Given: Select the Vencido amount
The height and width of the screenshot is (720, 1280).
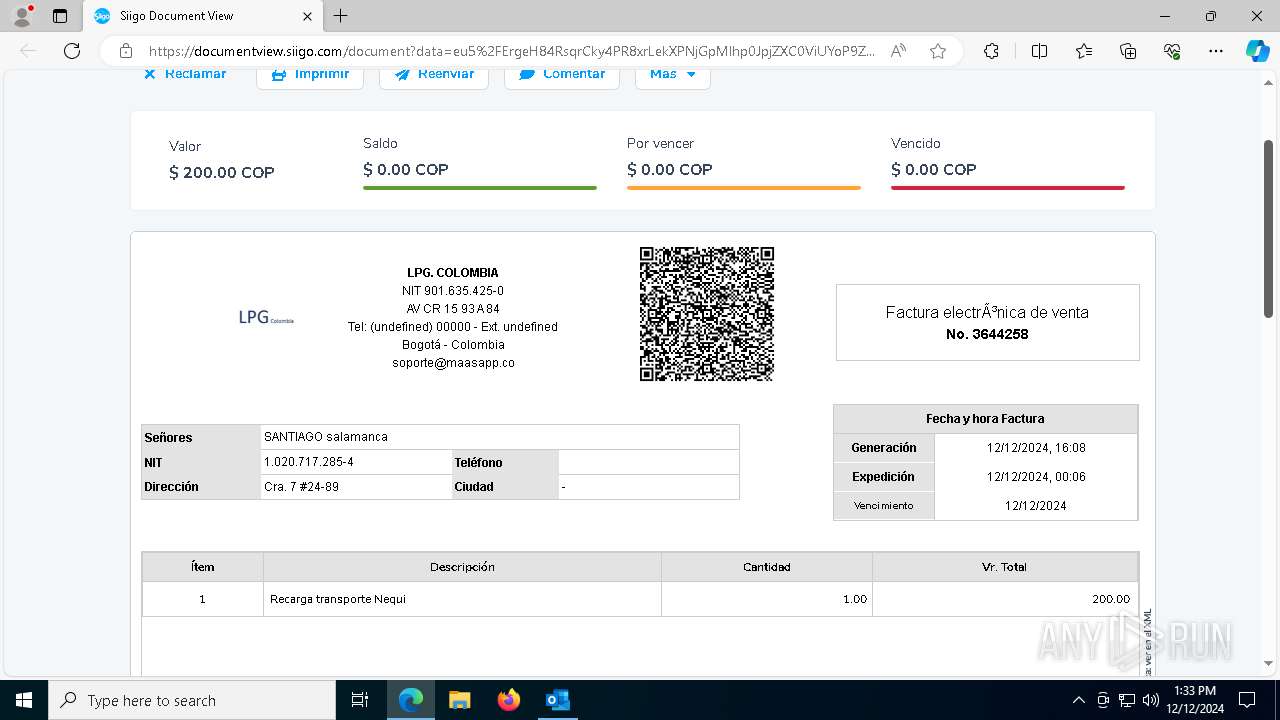Looking at the screenshot, I should pyautogui.click(x=934, y=169).
